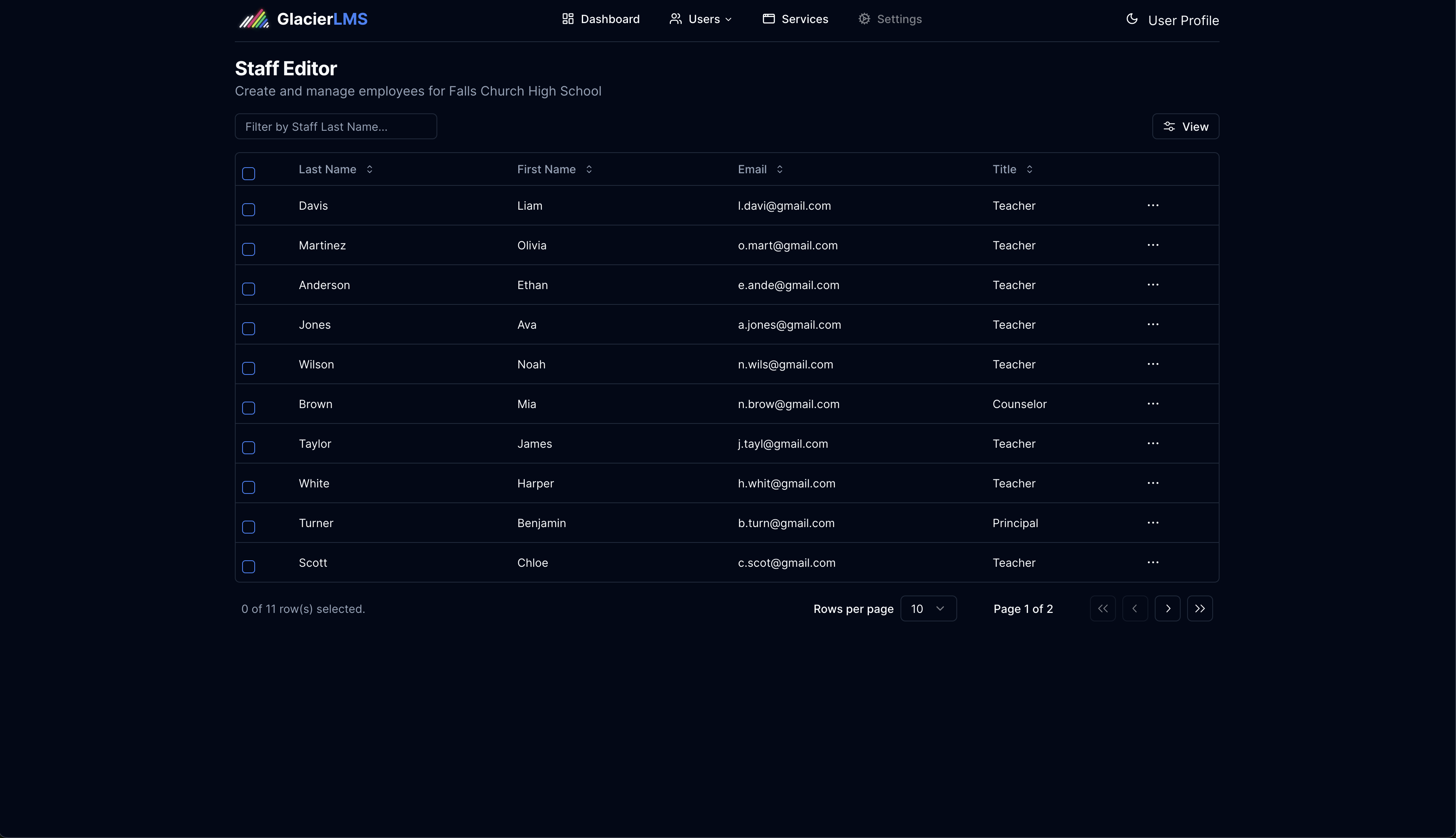Tick the checkbox for Scott
The image size is (1456, 838).
click(x=249, y=567)
